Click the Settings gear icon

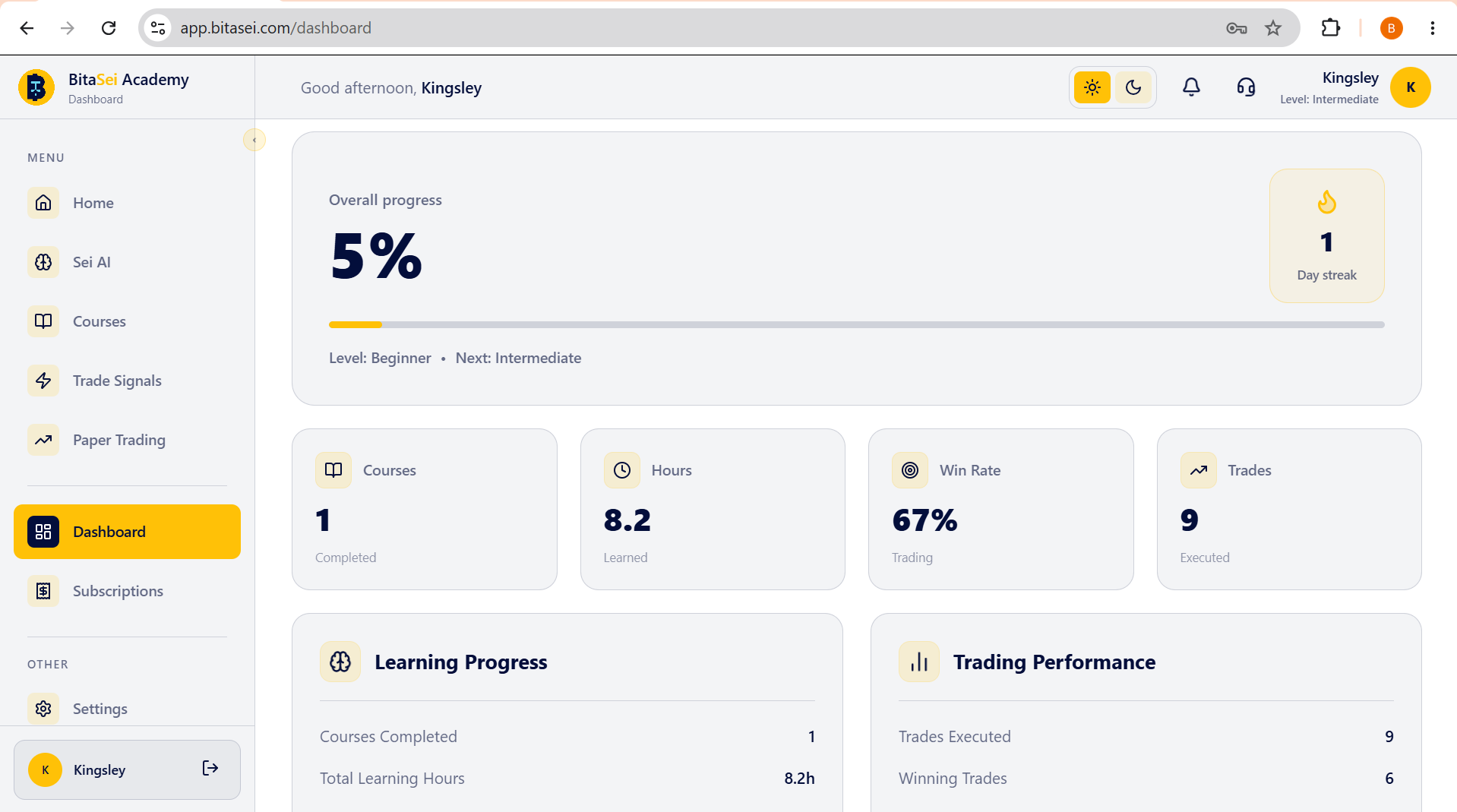pos(43,709)
